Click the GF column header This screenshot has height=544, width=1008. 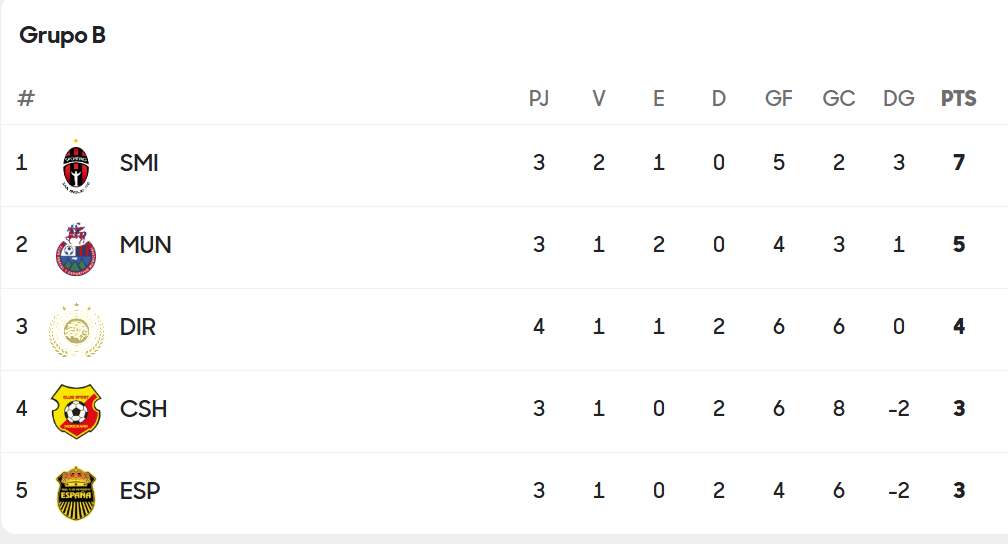click(x=778, y=98)
